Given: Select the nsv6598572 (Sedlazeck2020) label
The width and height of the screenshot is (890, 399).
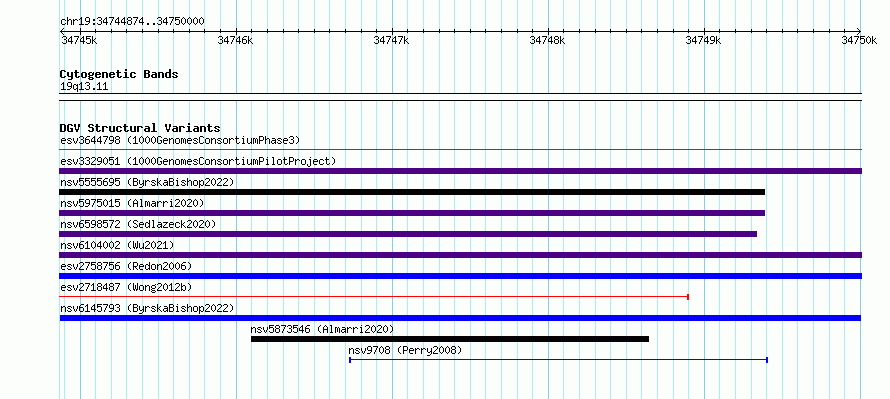Looking at the screenshot, I should click(x=138, y=224).
